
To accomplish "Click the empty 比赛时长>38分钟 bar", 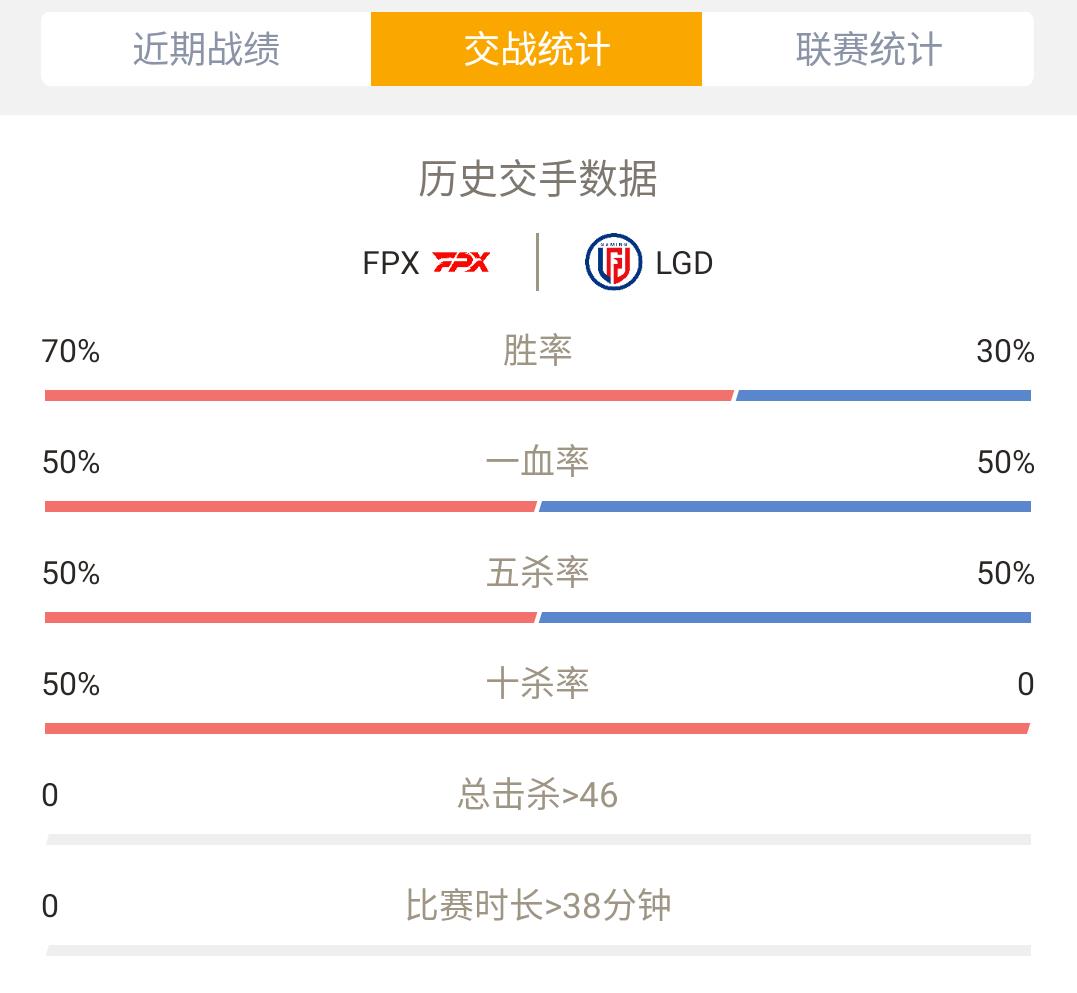I will point(538,951).
